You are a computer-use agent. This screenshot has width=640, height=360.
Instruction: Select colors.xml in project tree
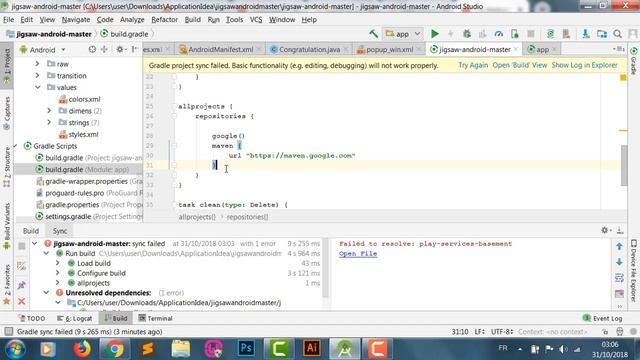pyautogui.click(x=80, y=99)
